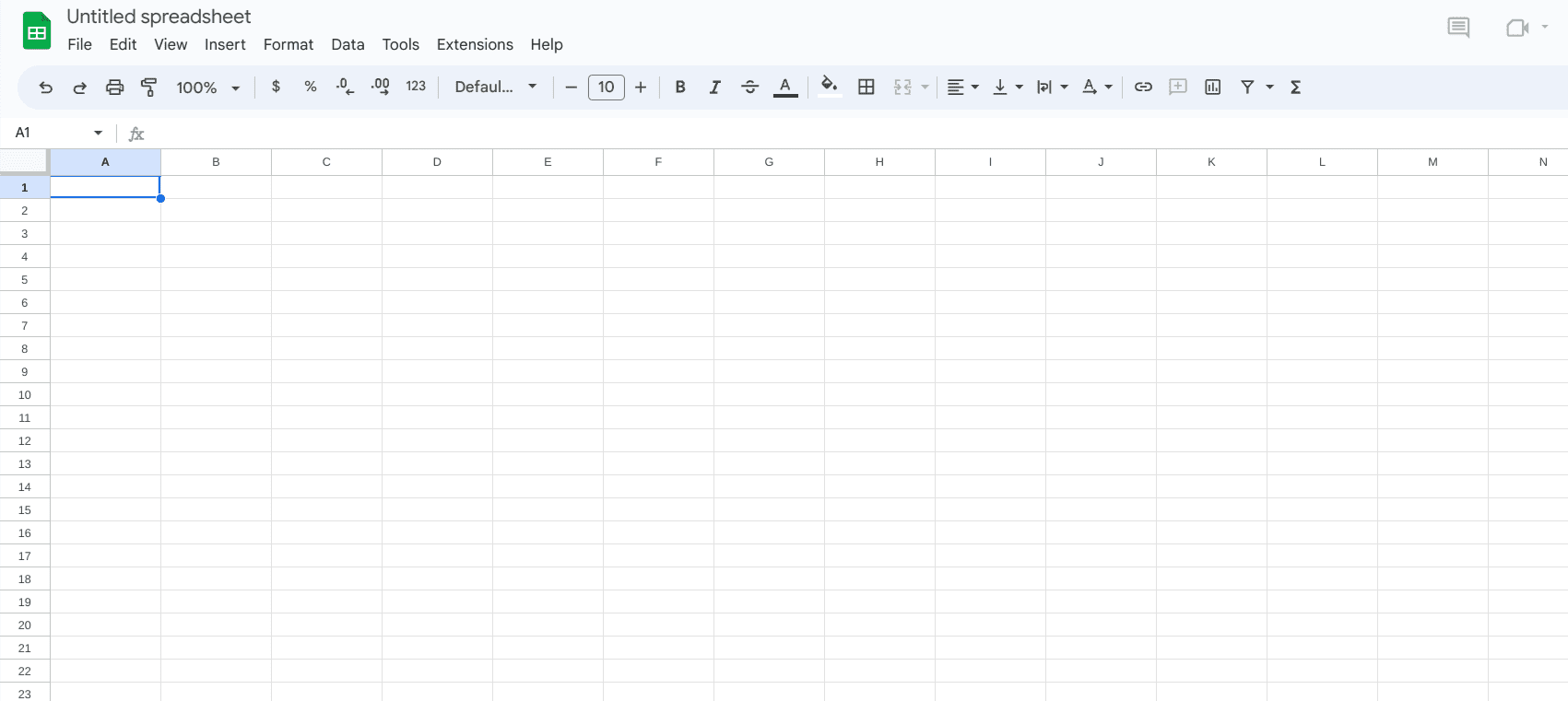Screen dimensions: 1568x701
Task: Open text wrapping dropdown
Action: tap(1052, 87)
